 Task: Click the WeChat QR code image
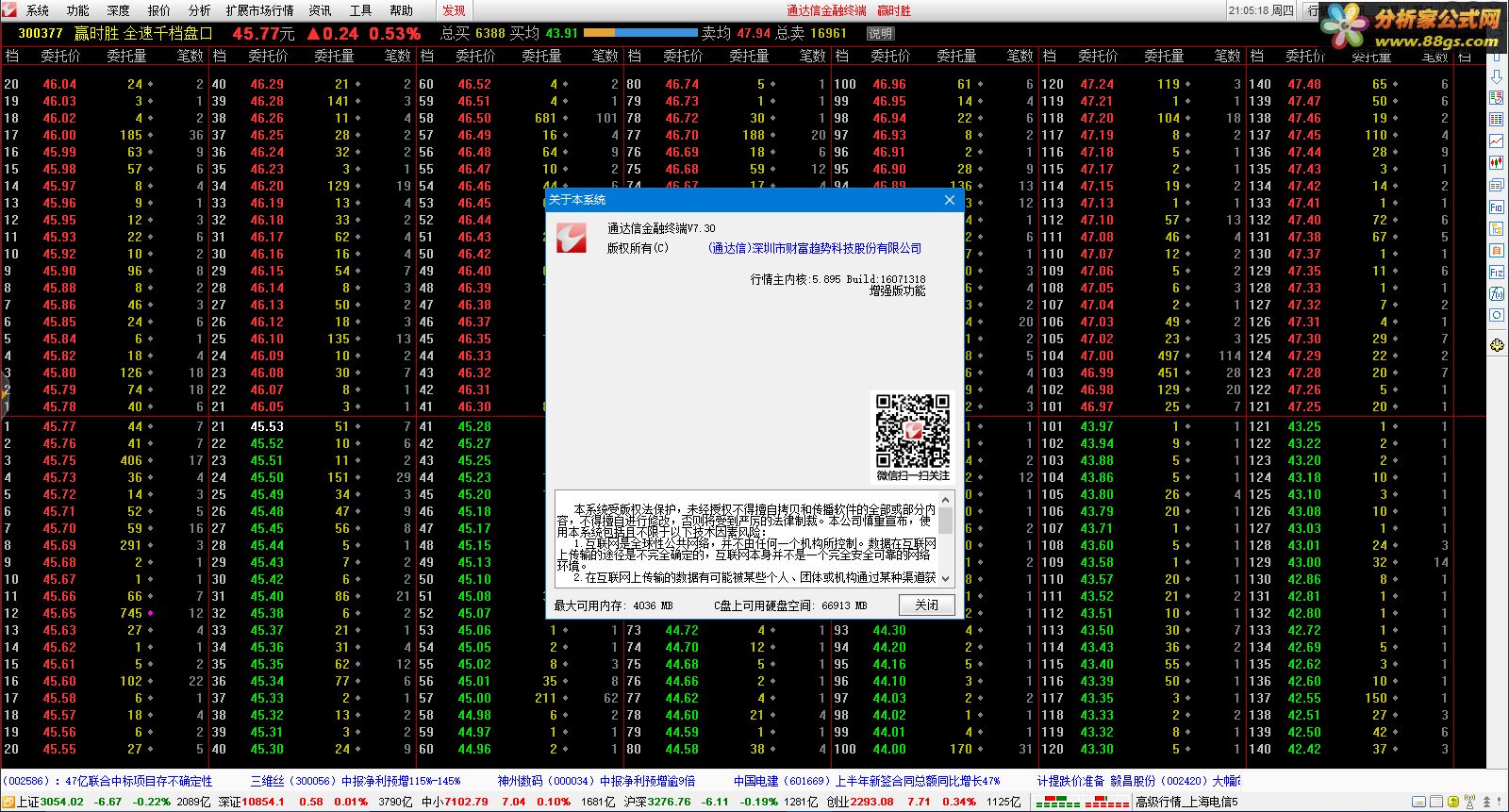(x=912, y=431)
